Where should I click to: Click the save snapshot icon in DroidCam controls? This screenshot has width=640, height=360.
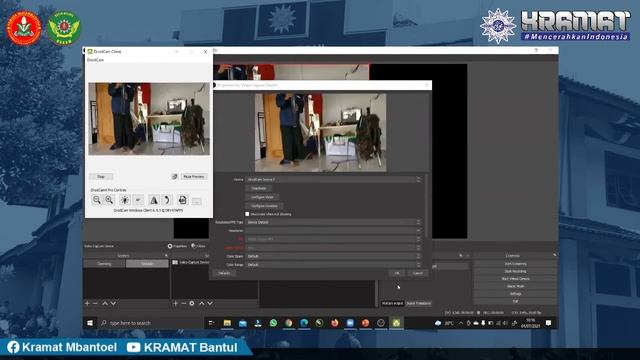(x=182, y=200)
